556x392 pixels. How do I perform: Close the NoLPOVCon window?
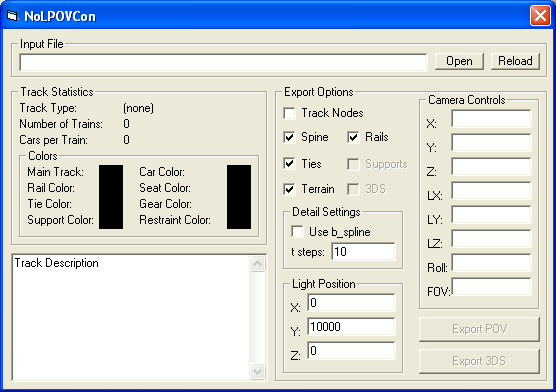(x=540, y=16)
